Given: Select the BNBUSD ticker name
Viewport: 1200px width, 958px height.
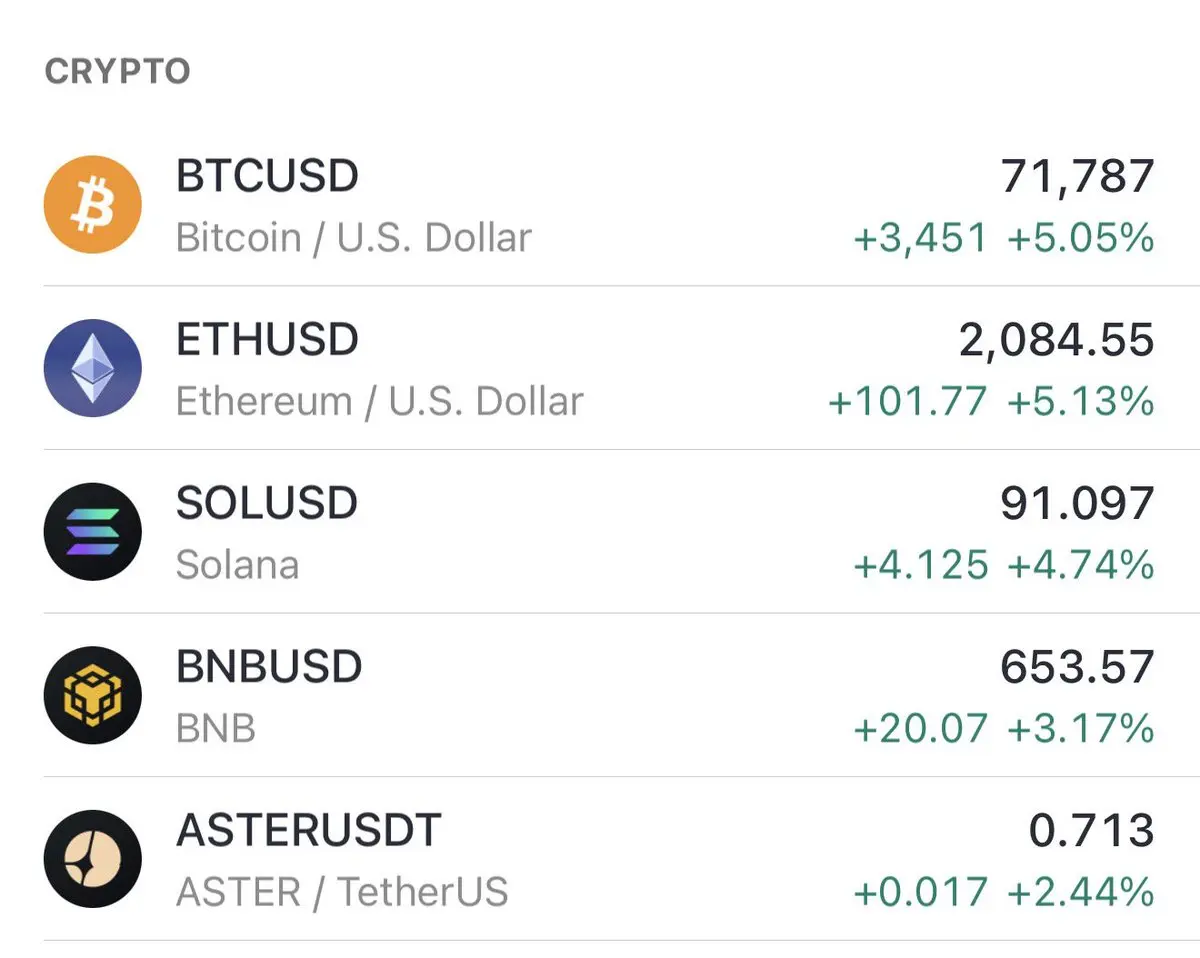Looking at the screenshot, I should pyautogui.click(x=269, y=667).
